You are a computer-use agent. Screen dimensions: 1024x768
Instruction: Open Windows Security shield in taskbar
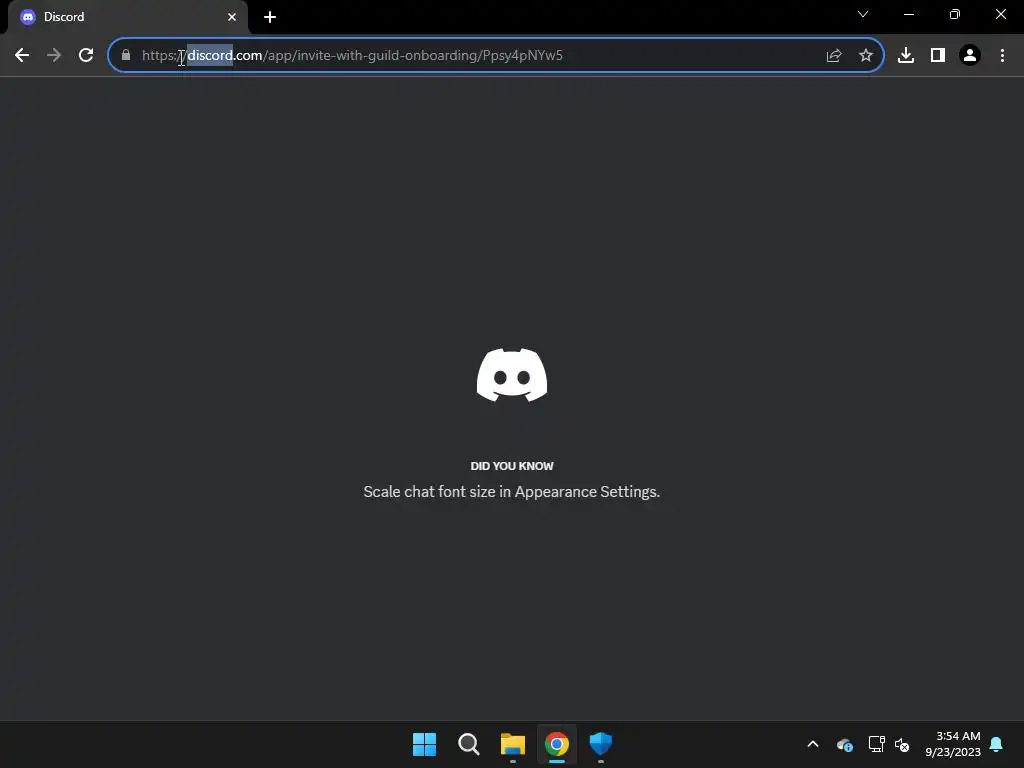[601, 744]
